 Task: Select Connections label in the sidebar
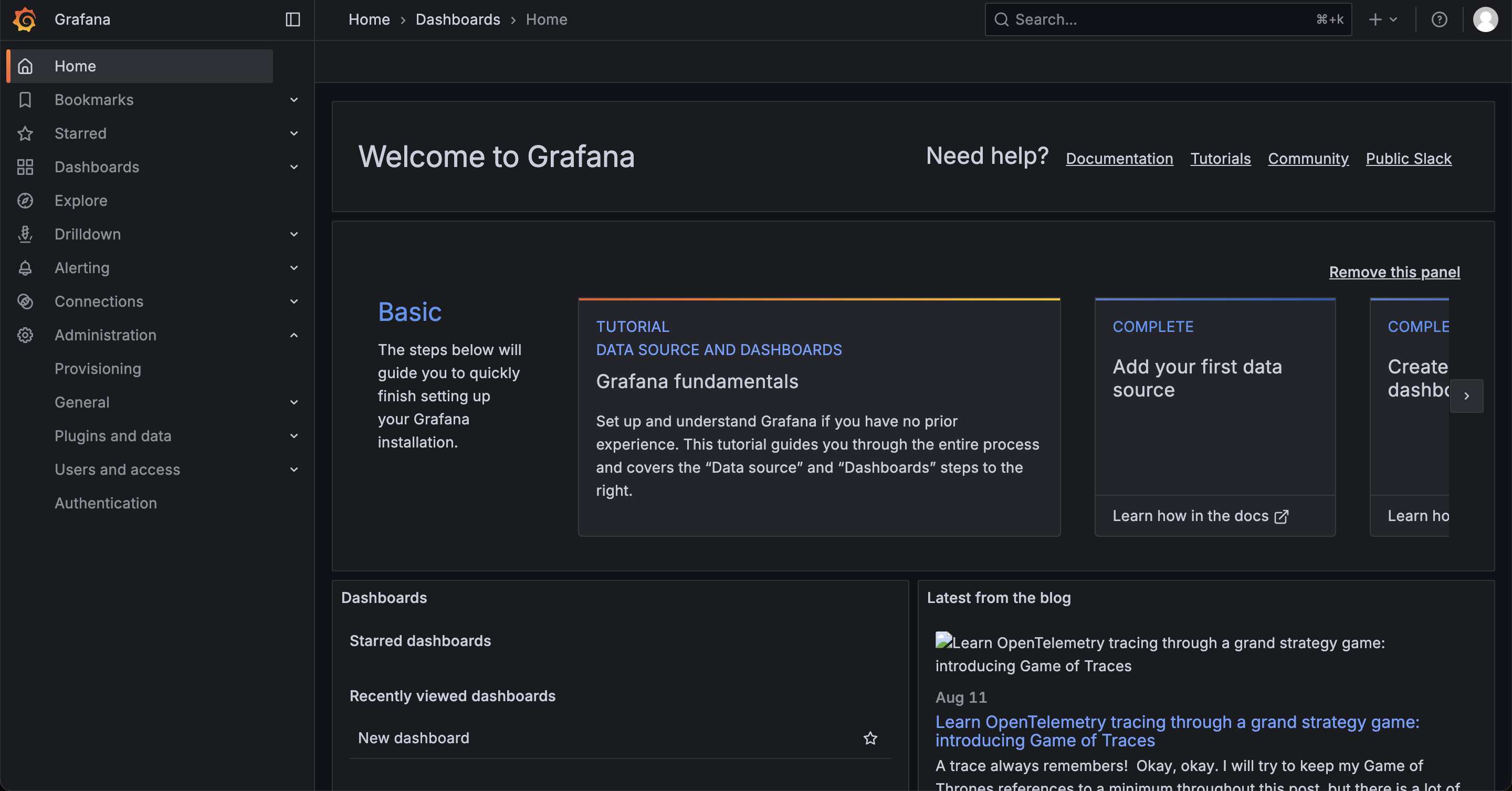(x=99, y=301)
